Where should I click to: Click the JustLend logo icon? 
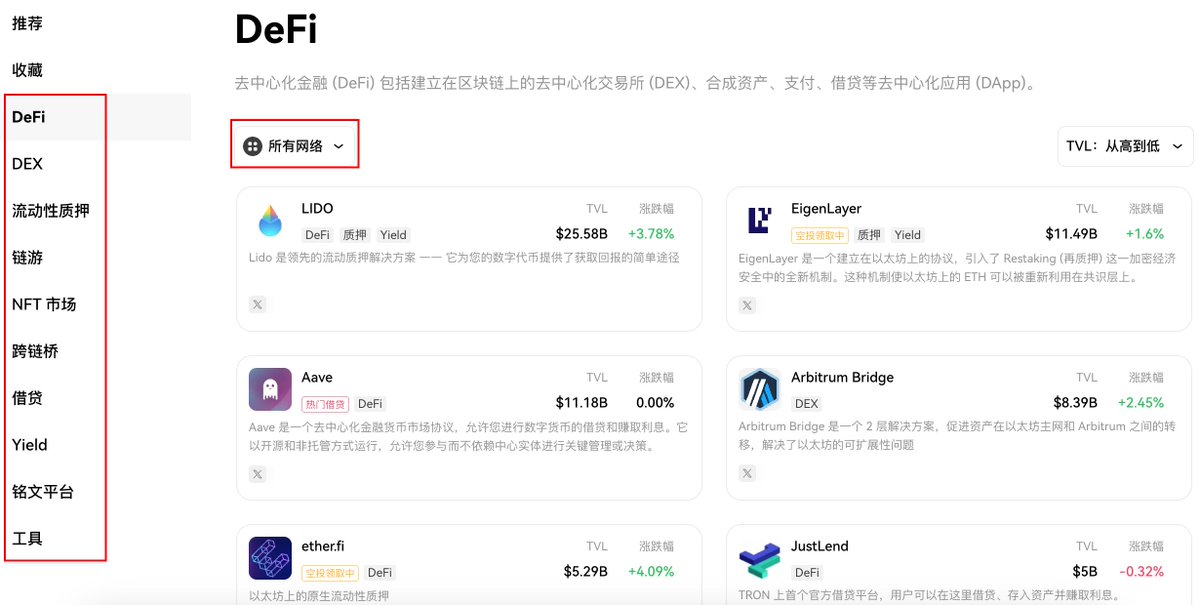(760, 559)
